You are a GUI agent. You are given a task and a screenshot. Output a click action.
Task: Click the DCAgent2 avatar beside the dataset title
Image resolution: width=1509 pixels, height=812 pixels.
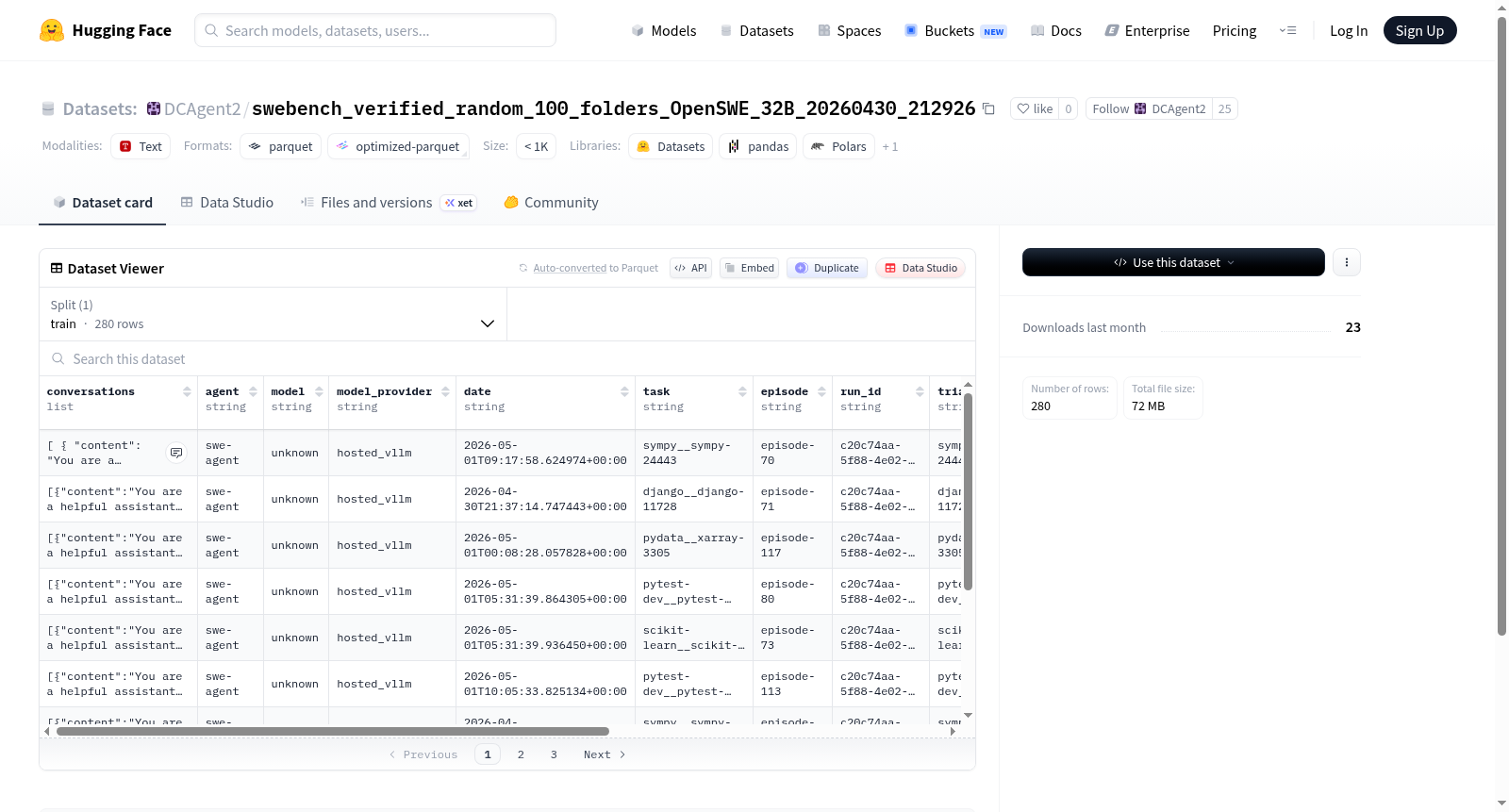point(154,108)
